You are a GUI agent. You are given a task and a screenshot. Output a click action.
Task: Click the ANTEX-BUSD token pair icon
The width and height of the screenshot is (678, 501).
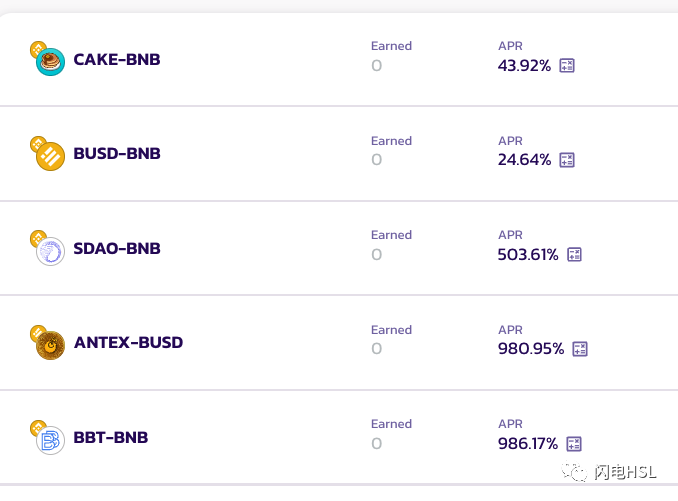click(x=48, y=343)
